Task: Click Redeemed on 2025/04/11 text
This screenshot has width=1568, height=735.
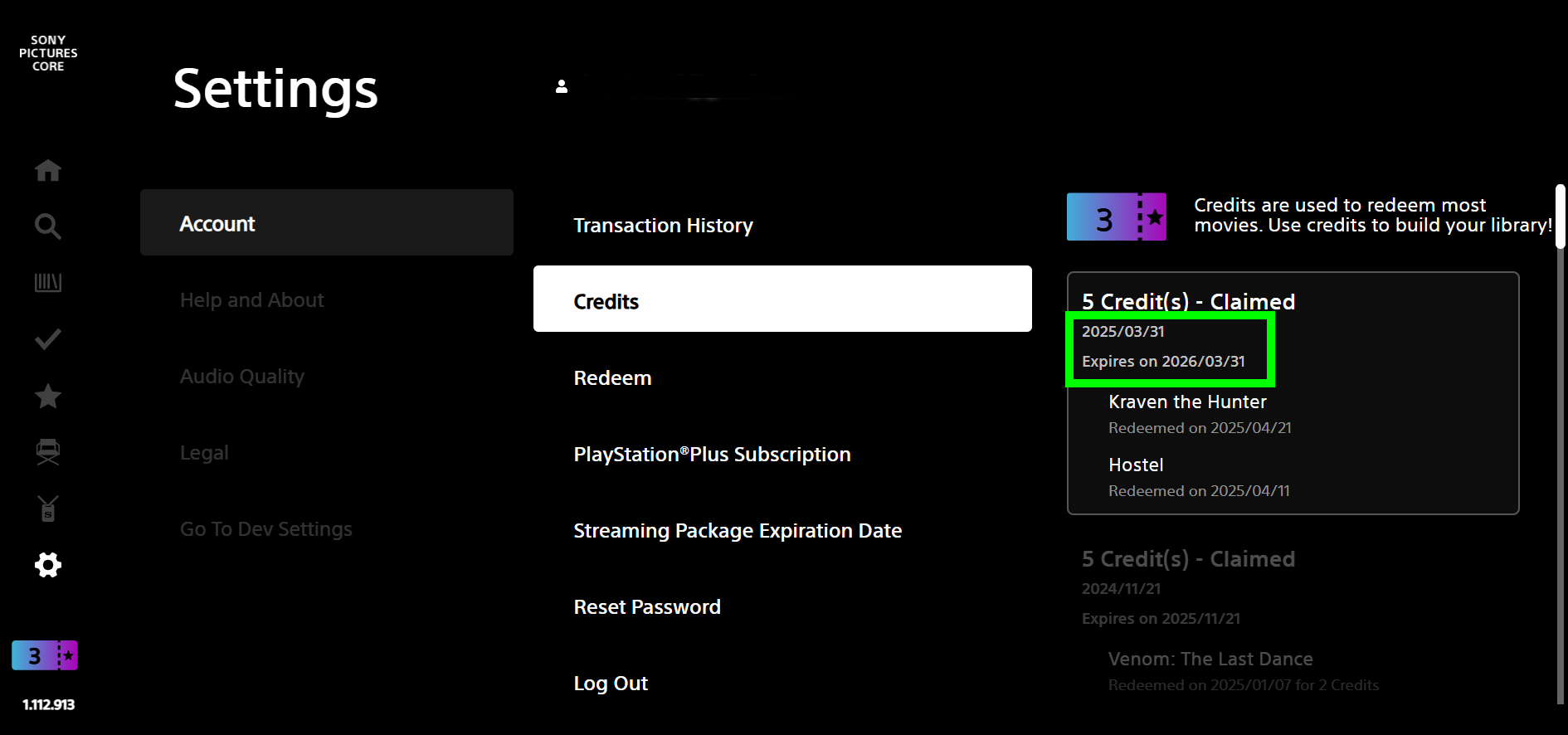Action: pos(1199,490)
